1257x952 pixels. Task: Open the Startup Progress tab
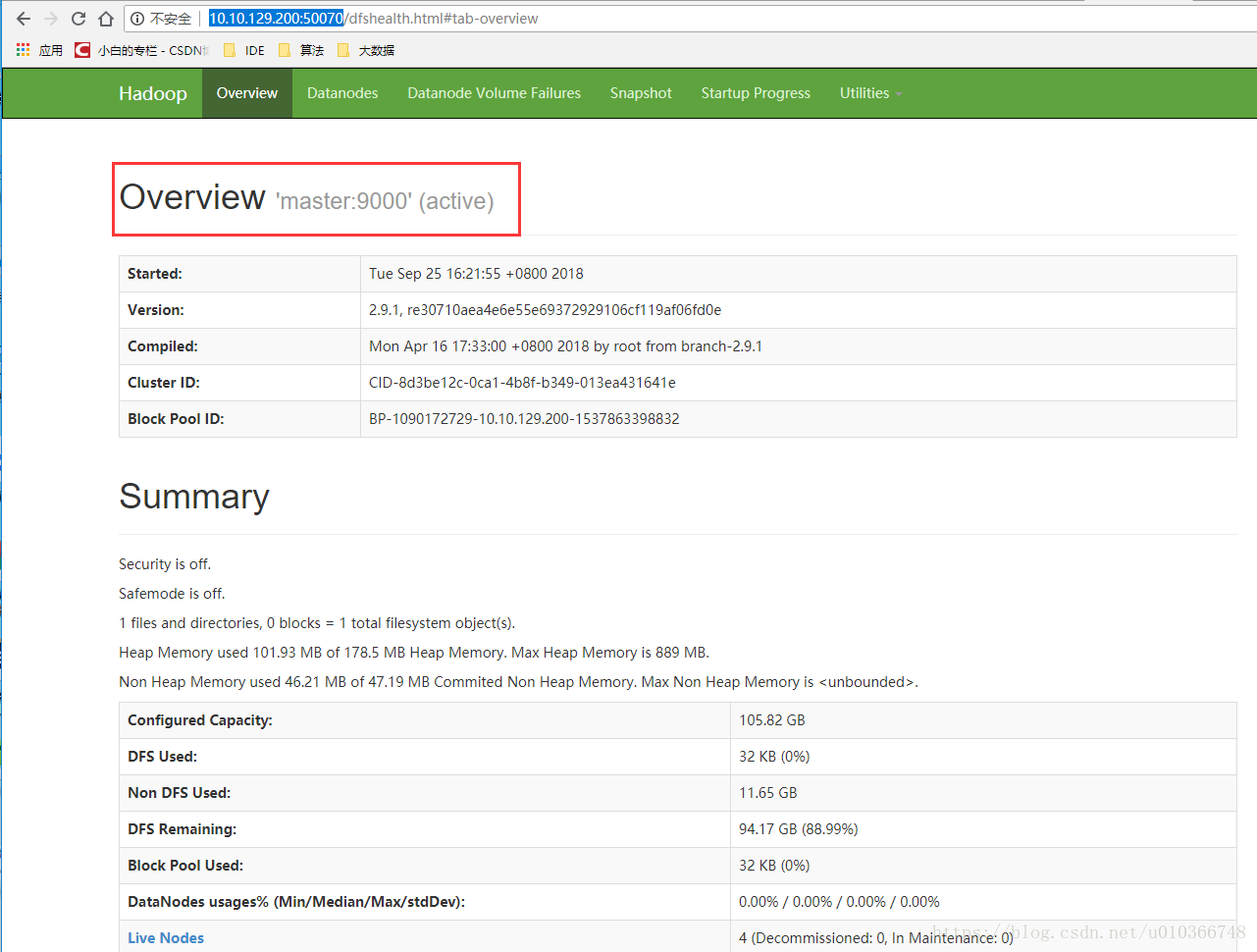tap(756, 93)
